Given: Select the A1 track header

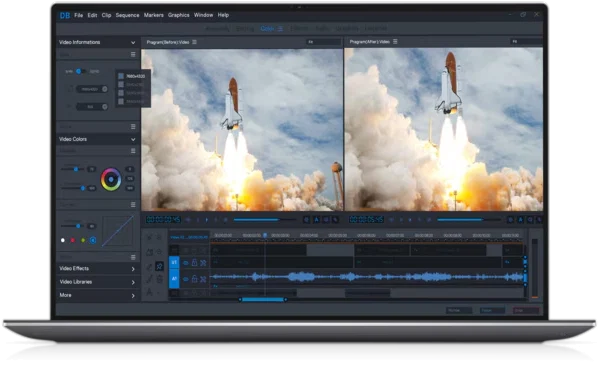Looking at the screenshot, I should point(174,279).
